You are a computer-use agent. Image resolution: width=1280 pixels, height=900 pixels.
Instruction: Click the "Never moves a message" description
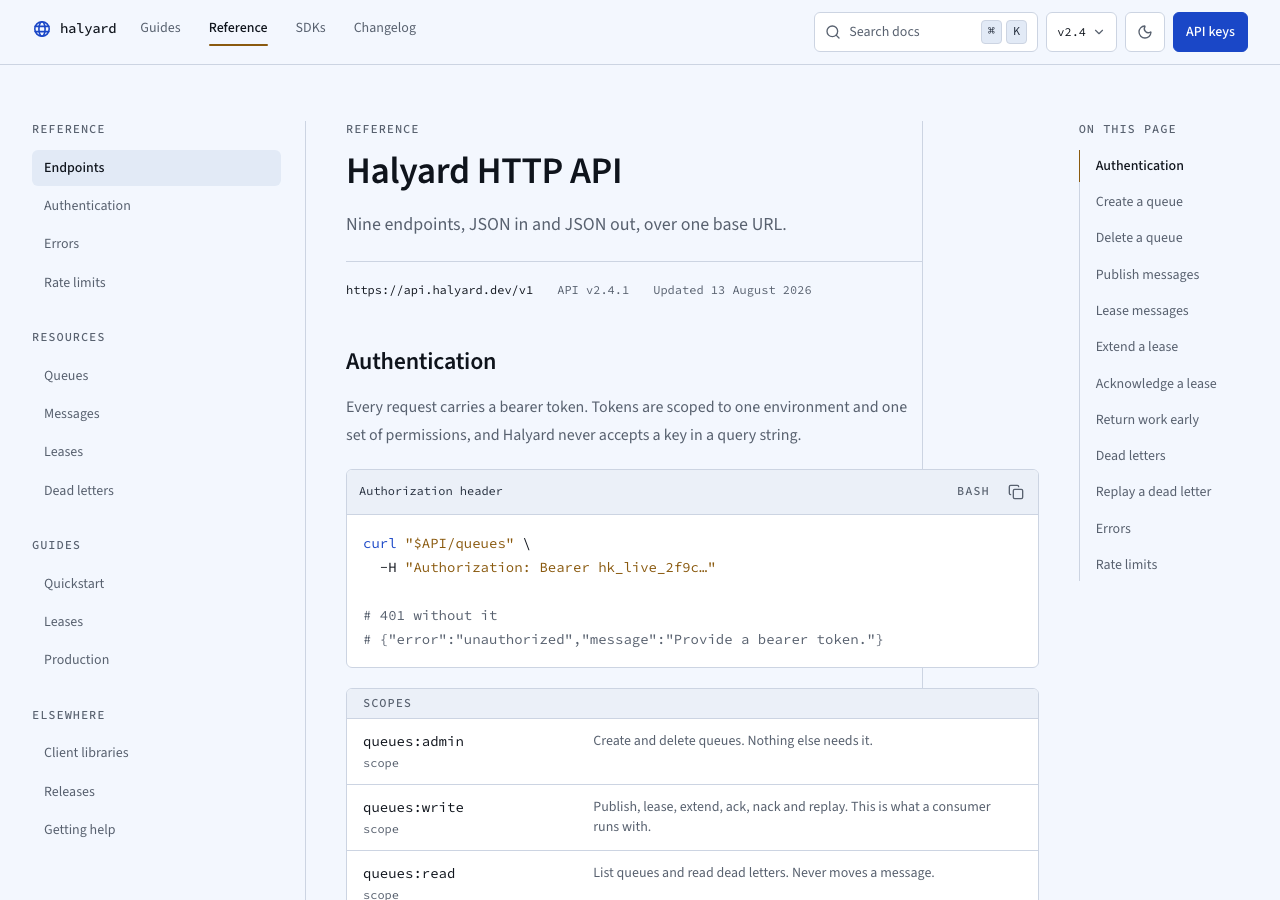coord(764,873)
